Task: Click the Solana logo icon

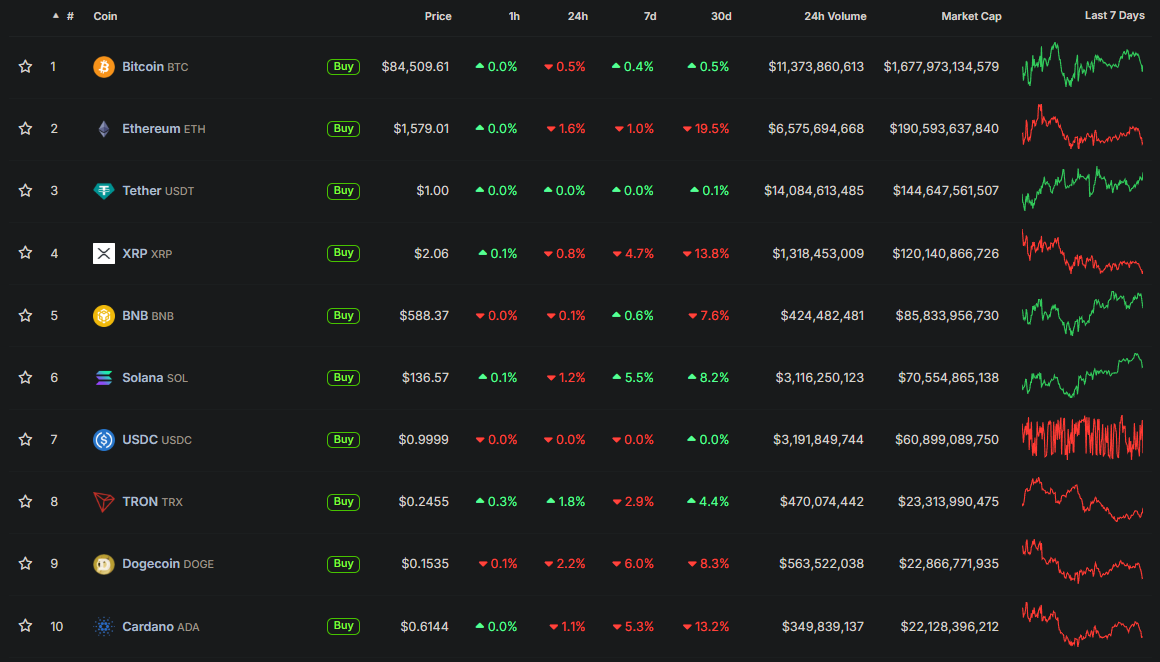Action: point(104,378)
